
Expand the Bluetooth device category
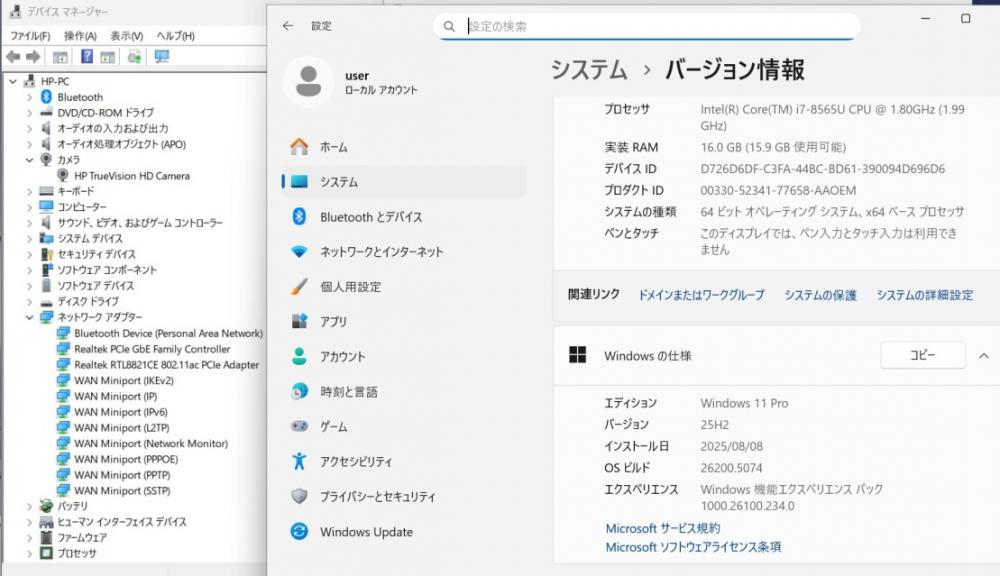(29, 97)
